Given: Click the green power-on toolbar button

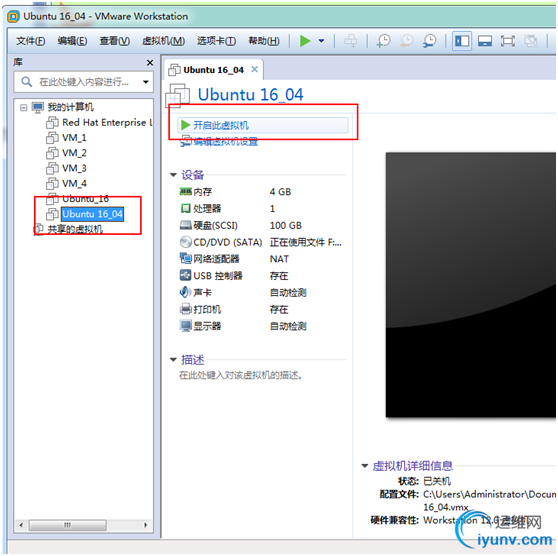Looking at the screenshot, I should coord(305,41).
